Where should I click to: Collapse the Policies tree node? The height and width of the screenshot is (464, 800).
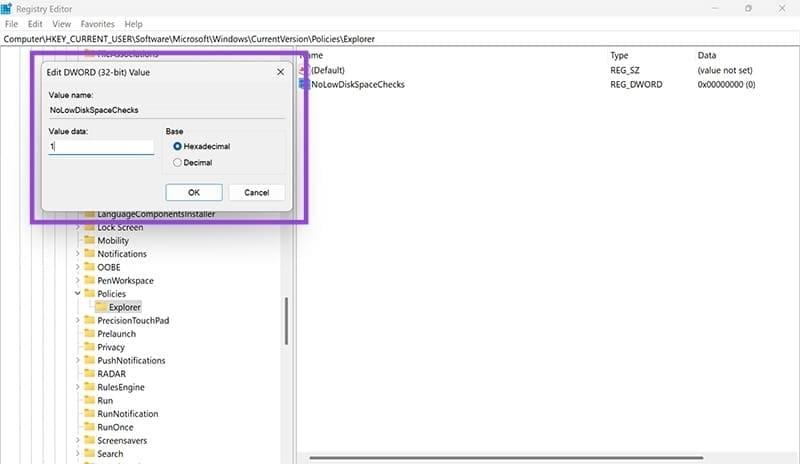pyautogui.click(x=77, y=294)
